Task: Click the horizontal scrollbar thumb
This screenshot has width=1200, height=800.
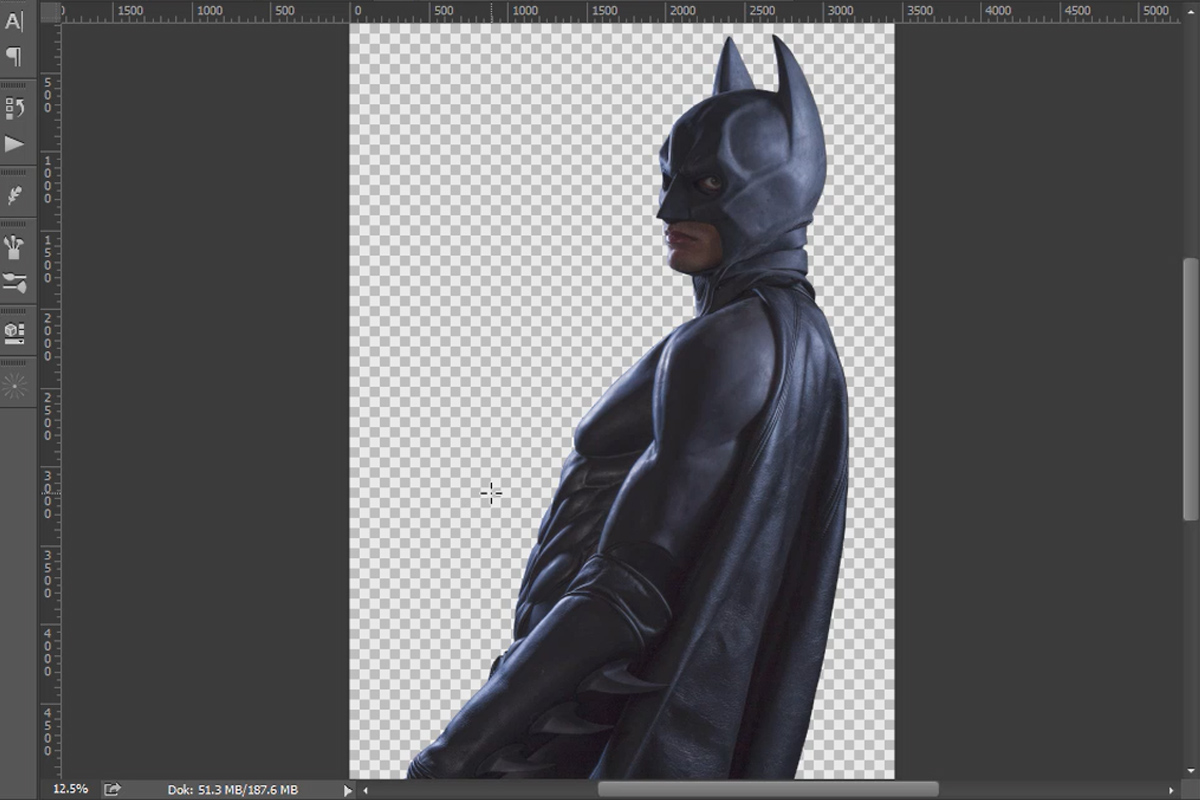Action: click(x=768, y=790)
